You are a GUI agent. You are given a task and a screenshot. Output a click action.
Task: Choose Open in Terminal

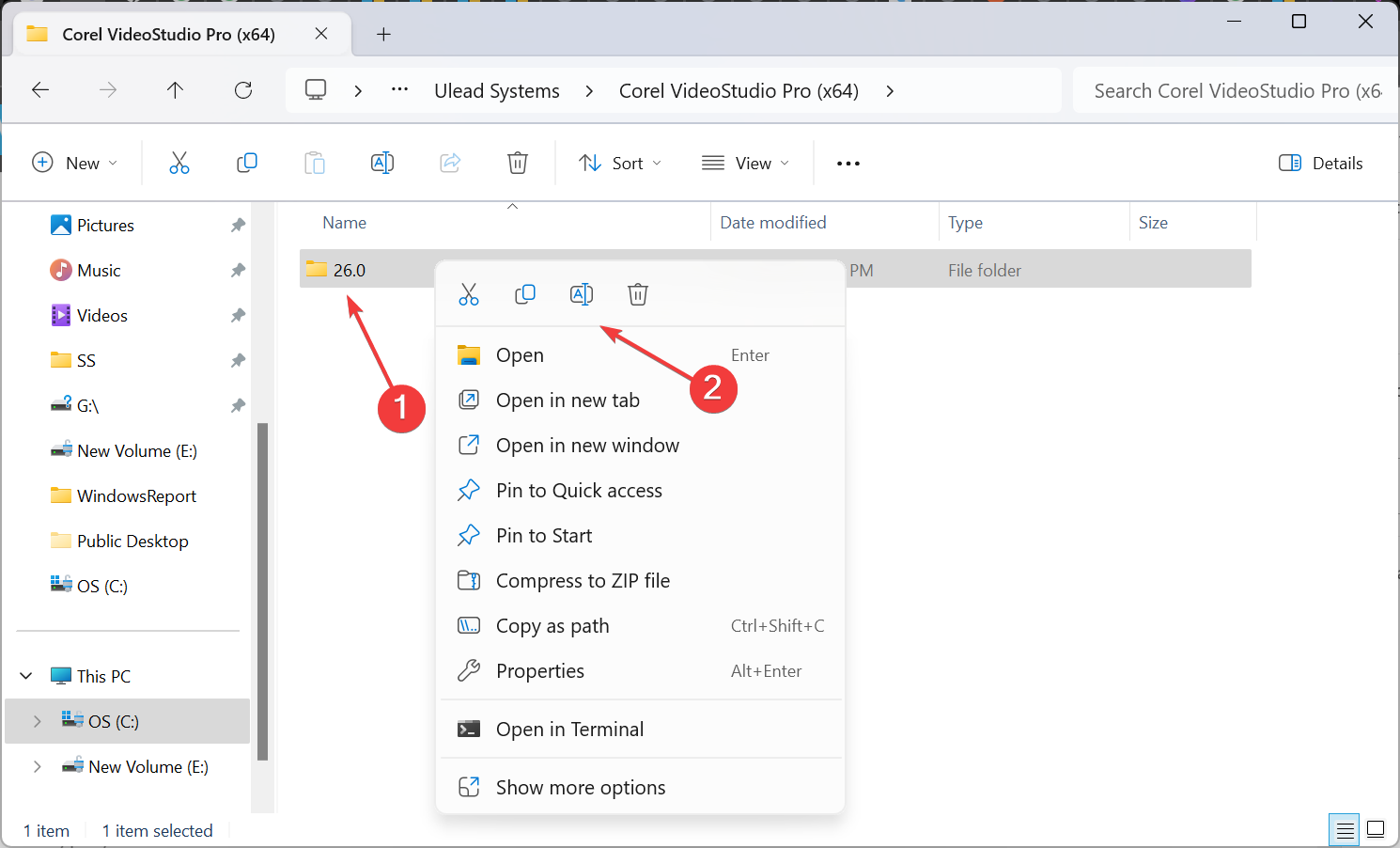click(641, 730)
